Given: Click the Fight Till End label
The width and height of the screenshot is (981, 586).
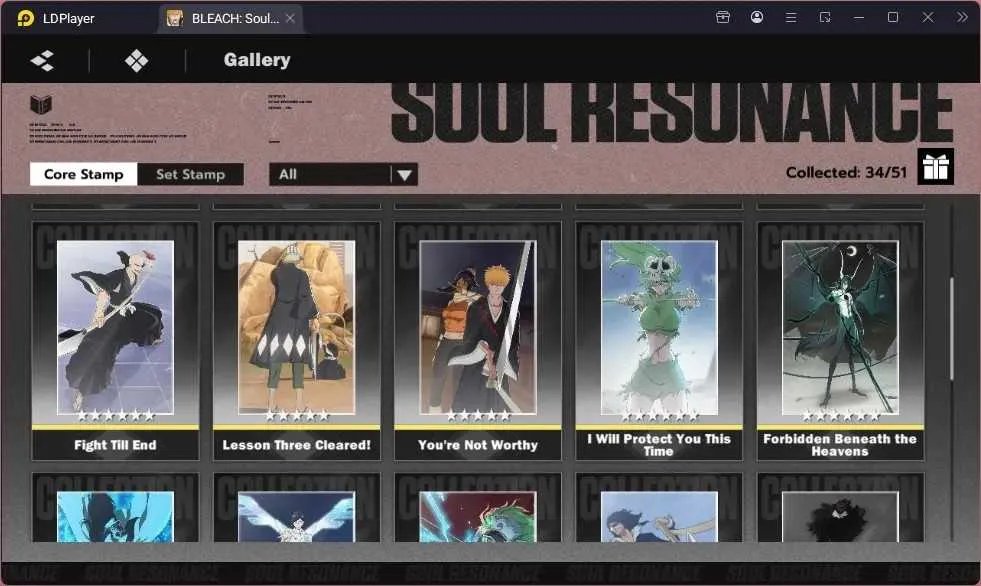Looking at the screenshot, I should pyautogui.click(x=116, y=445).
